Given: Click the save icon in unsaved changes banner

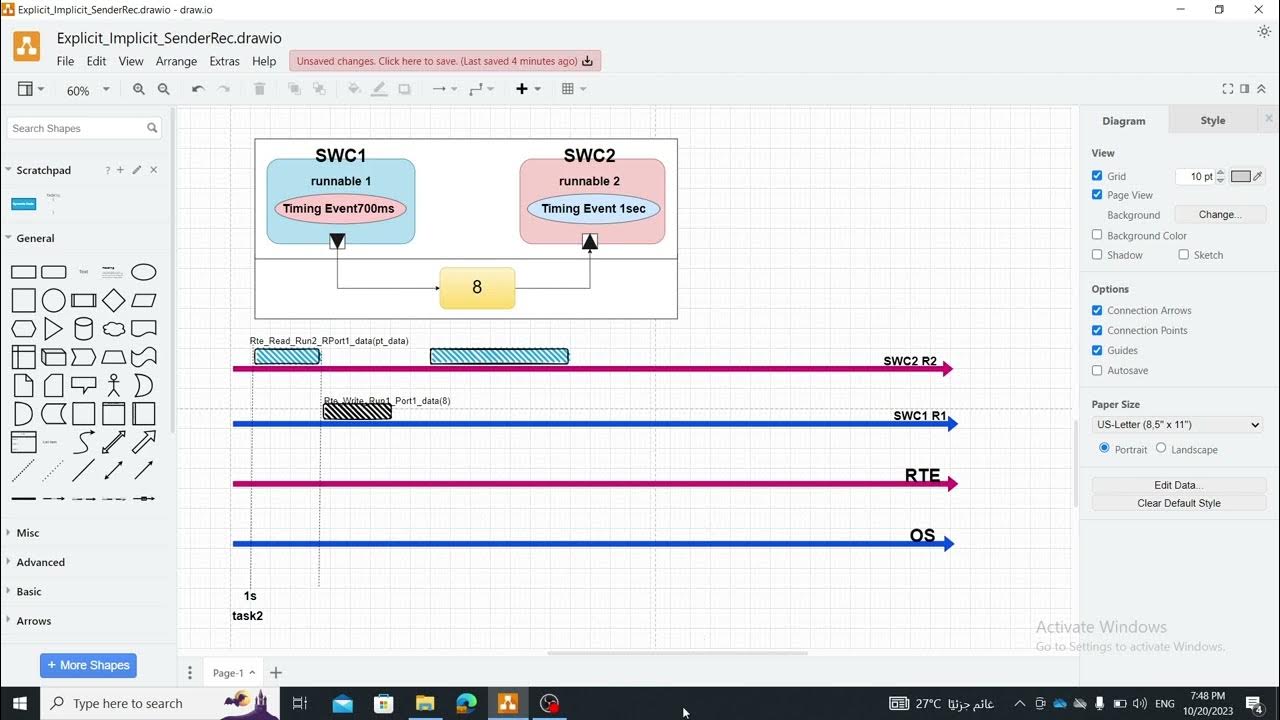Looking at the screenshot, I should tap(587, 61).
